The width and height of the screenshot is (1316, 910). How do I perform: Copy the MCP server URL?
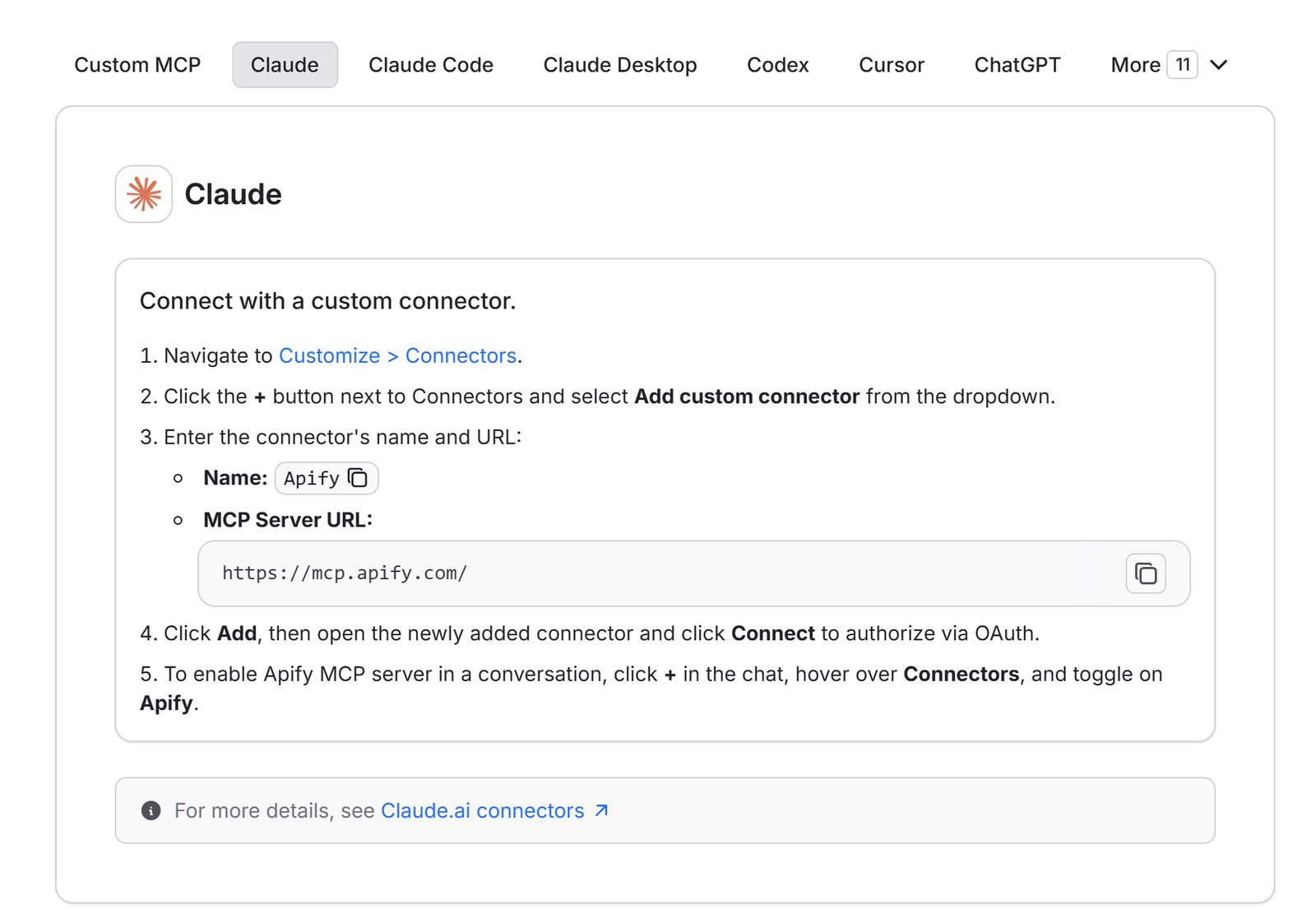tap(1146, 573)
